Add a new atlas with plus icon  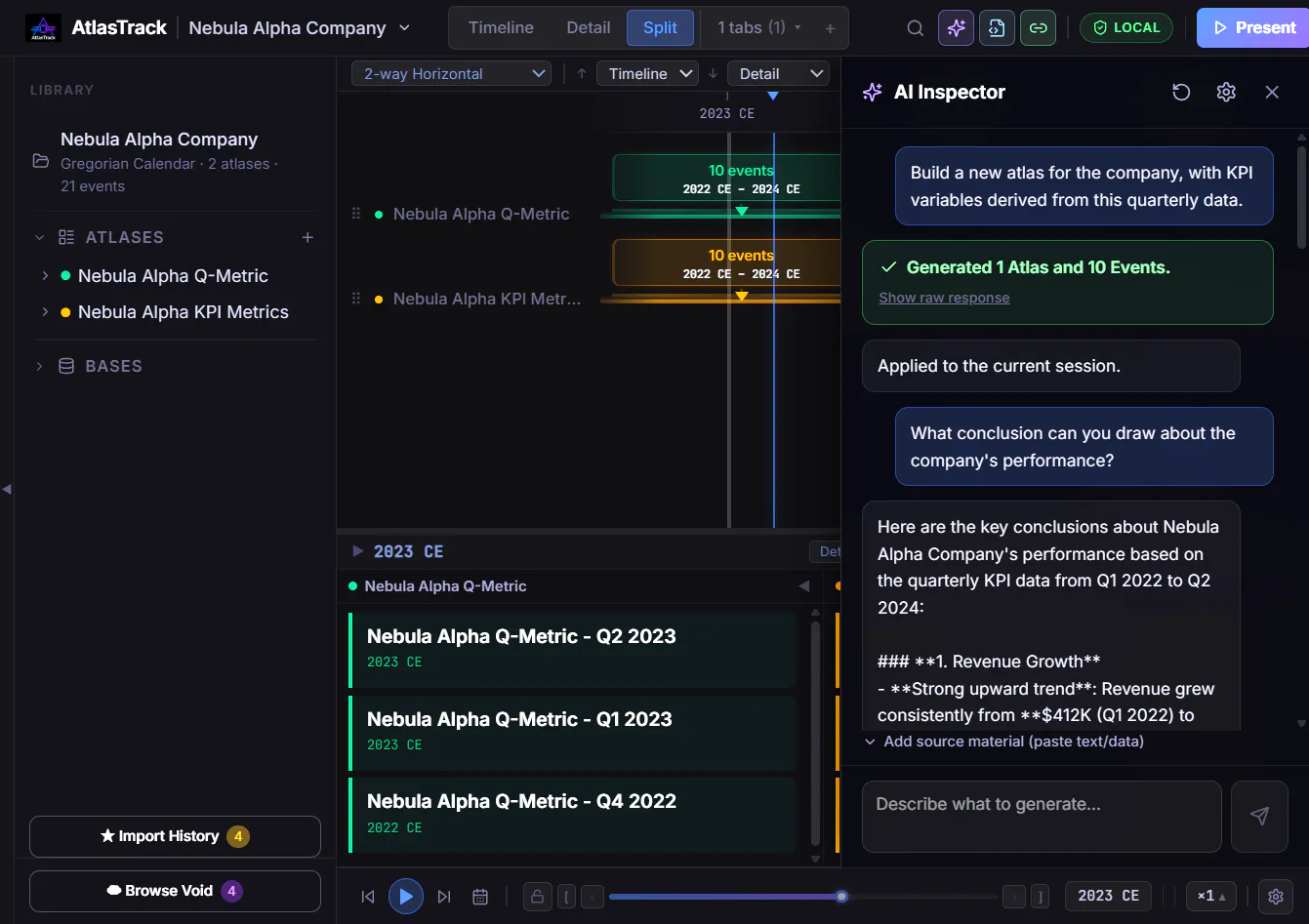click(x=307, y=237)
